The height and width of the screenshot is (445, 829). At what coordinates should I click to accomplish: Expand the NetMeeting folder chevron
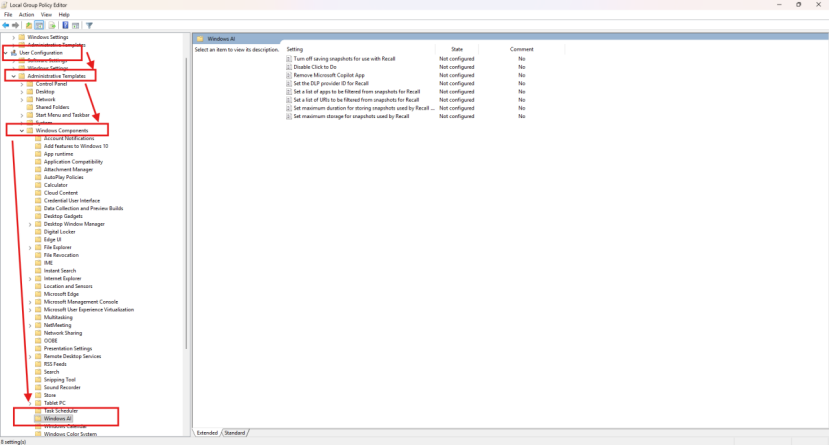tap(30, 326)
